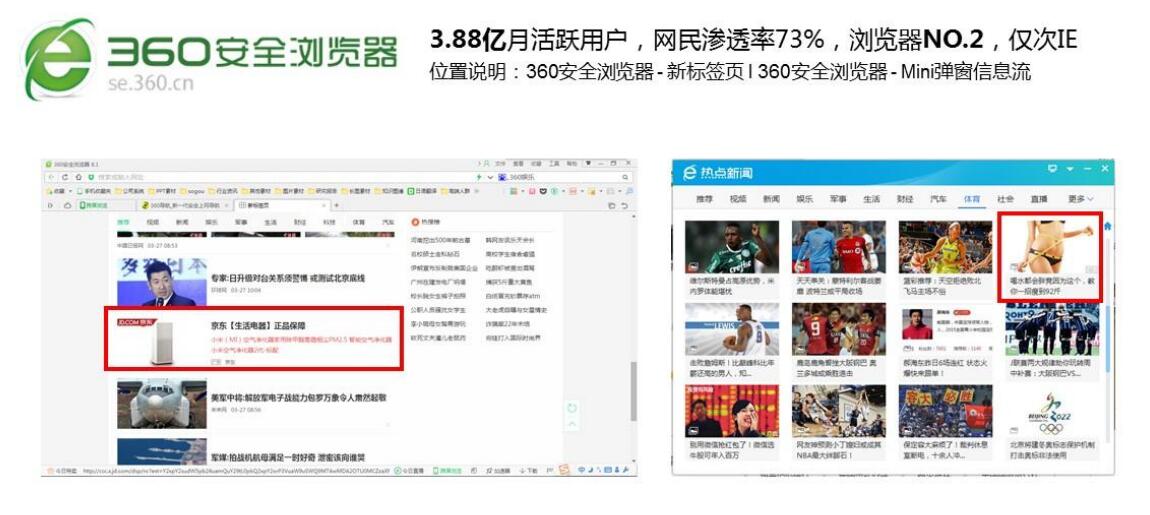Image resolution: width=1150 pixels, height=515 pixels.
Task: Click the 360 e logo in 热点新闻 title bar
Action: point(689,173)
